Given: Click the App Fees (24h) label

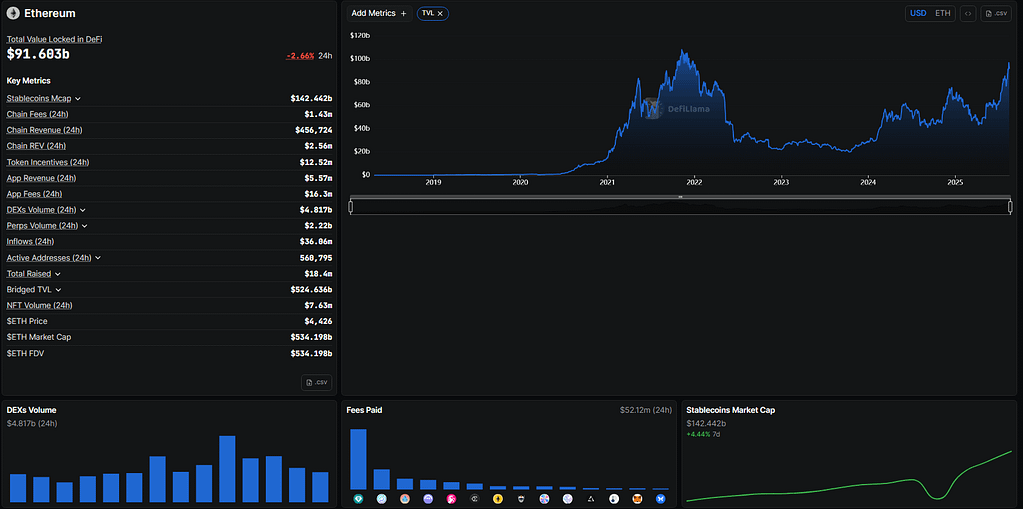Looking at the screenshot, I should 34,194.
